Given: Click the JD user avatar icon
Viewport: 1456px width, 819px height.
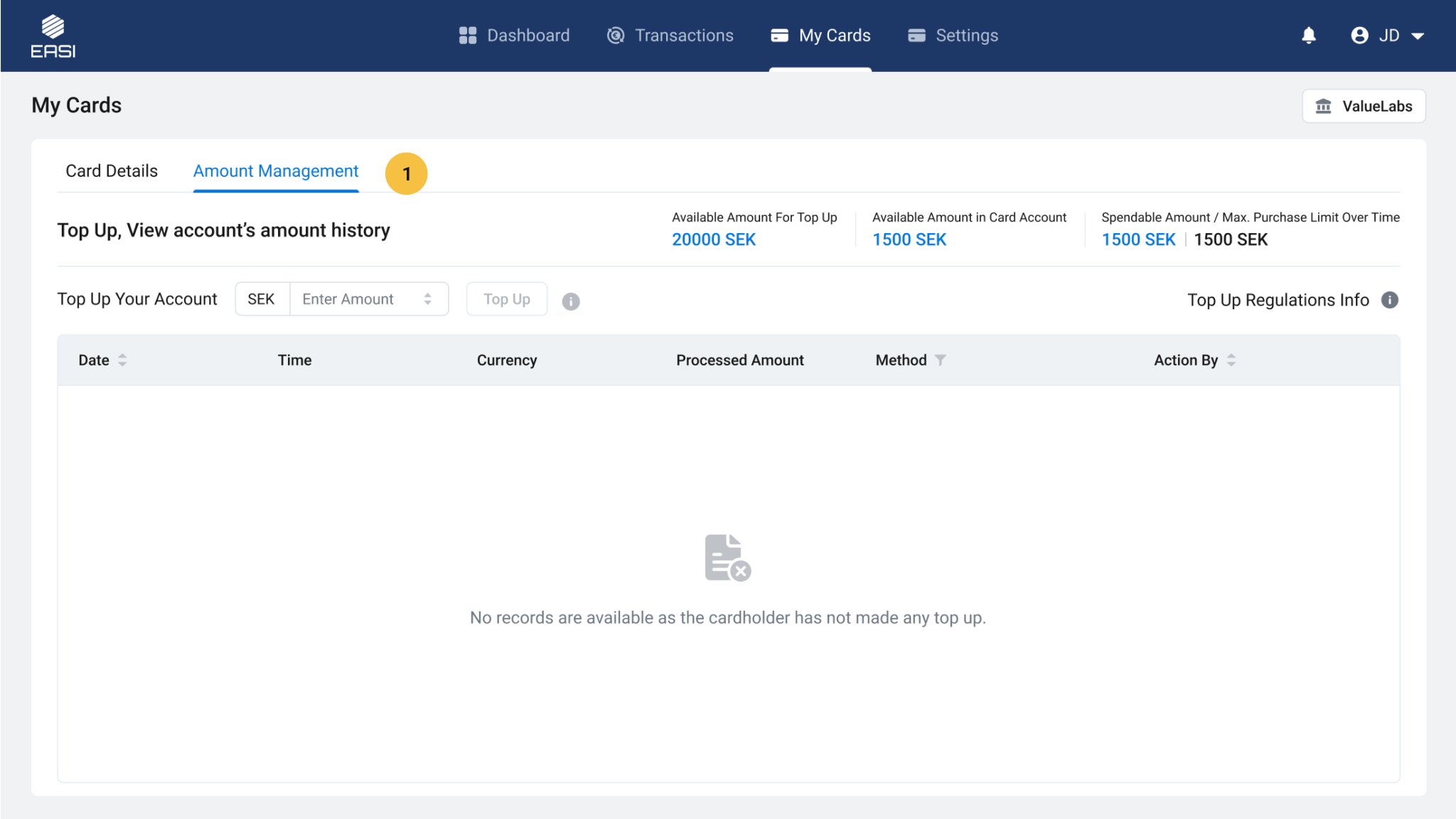Looking at the screenshot, I should click(1359, 36).
